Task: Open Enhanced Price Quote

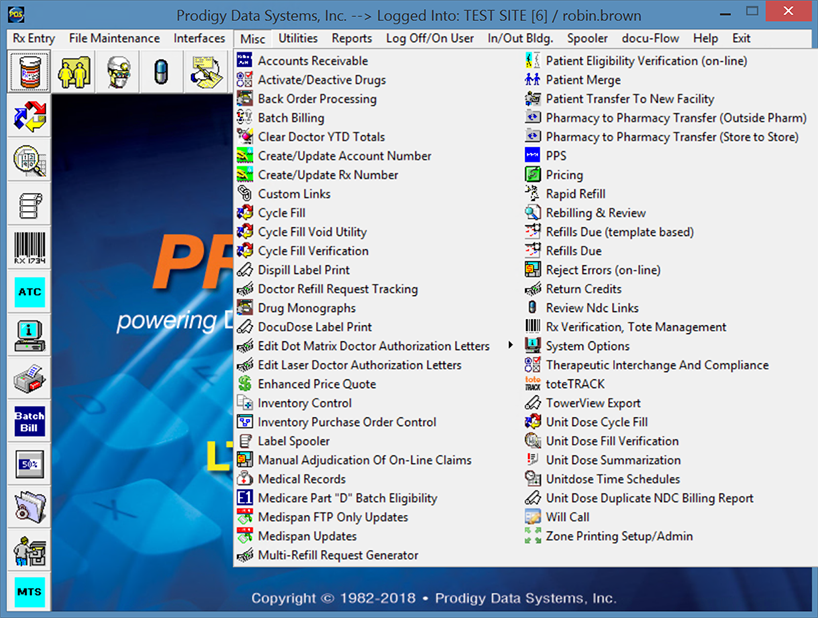Action: tap(316, 384)
